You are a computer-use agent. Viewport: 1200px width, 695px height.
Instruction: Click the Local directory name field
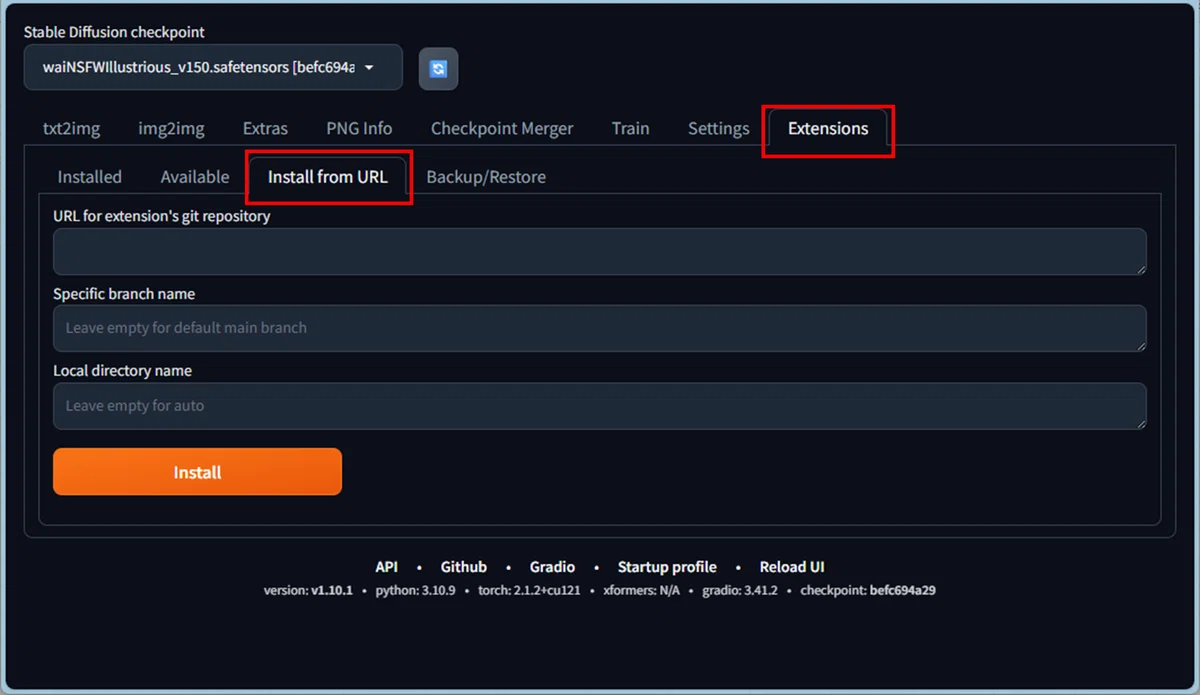point(600,406)
